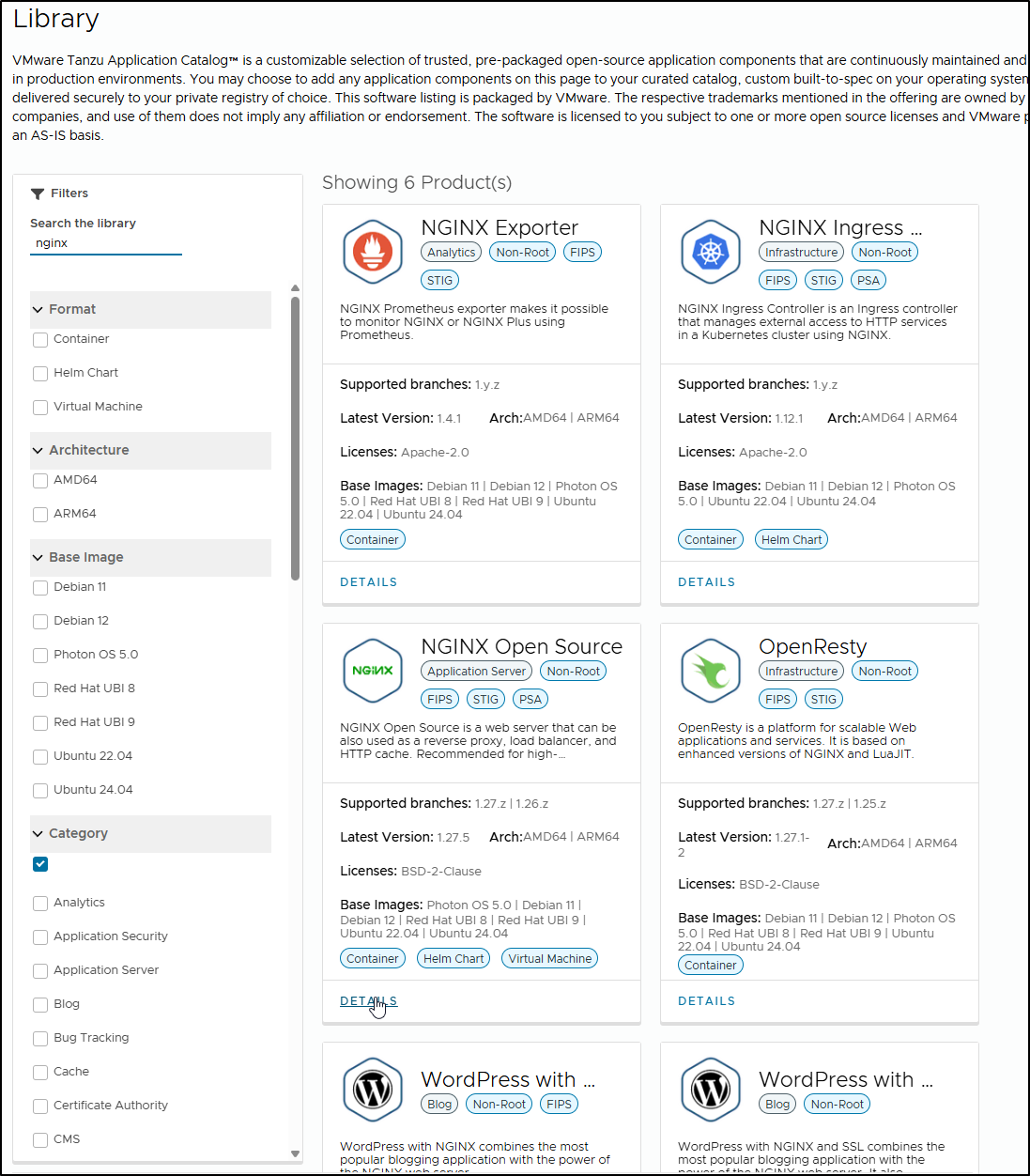Click the WordPress with NGINX and SSL logo icon

pyautogui.click(x=711, y=1090)
